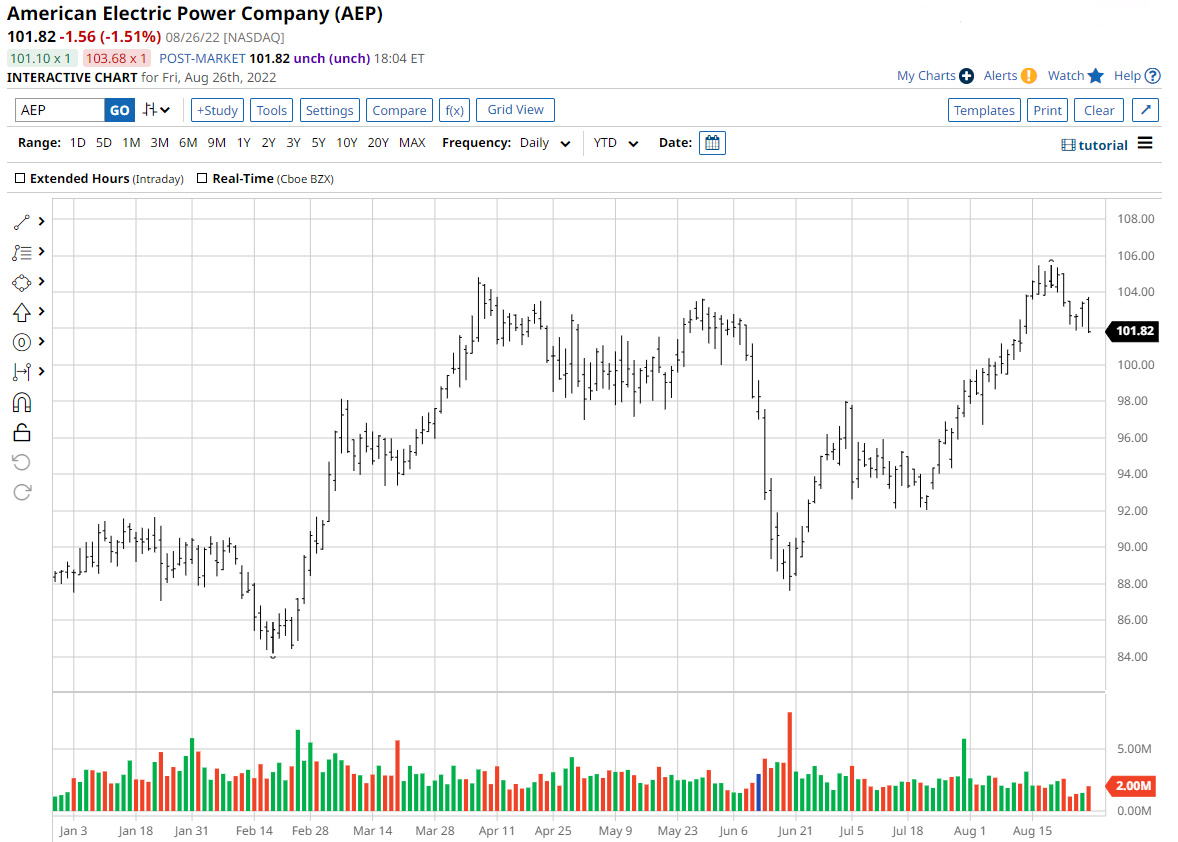Click the 101.82 current price marker
The height and width of the screenshot is (842, 1178).
click(1133, 330)
